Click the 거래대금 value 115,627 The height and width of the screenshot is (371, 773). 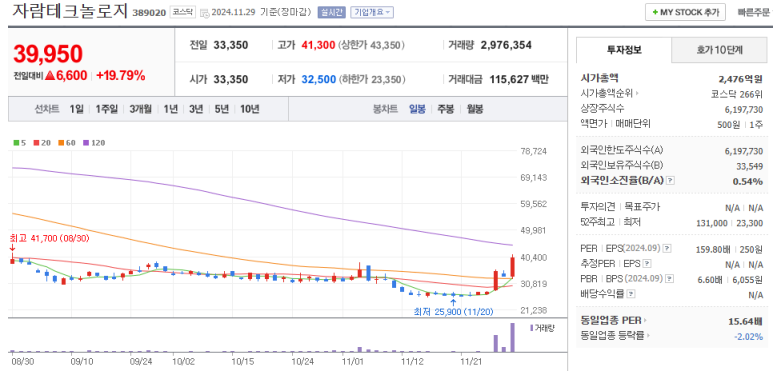tap(508, 79)
